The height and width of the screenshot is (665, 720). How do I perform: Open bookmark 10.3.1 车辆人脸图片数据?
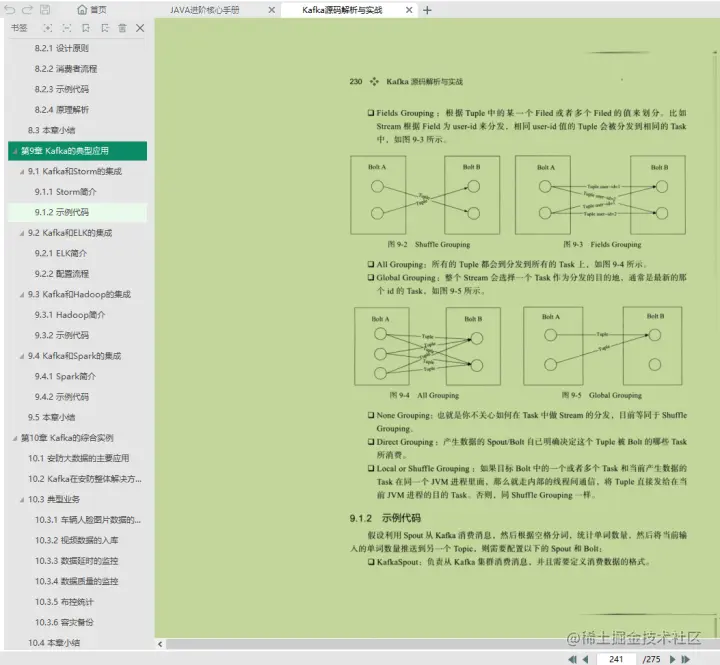(x=88, y=520)
